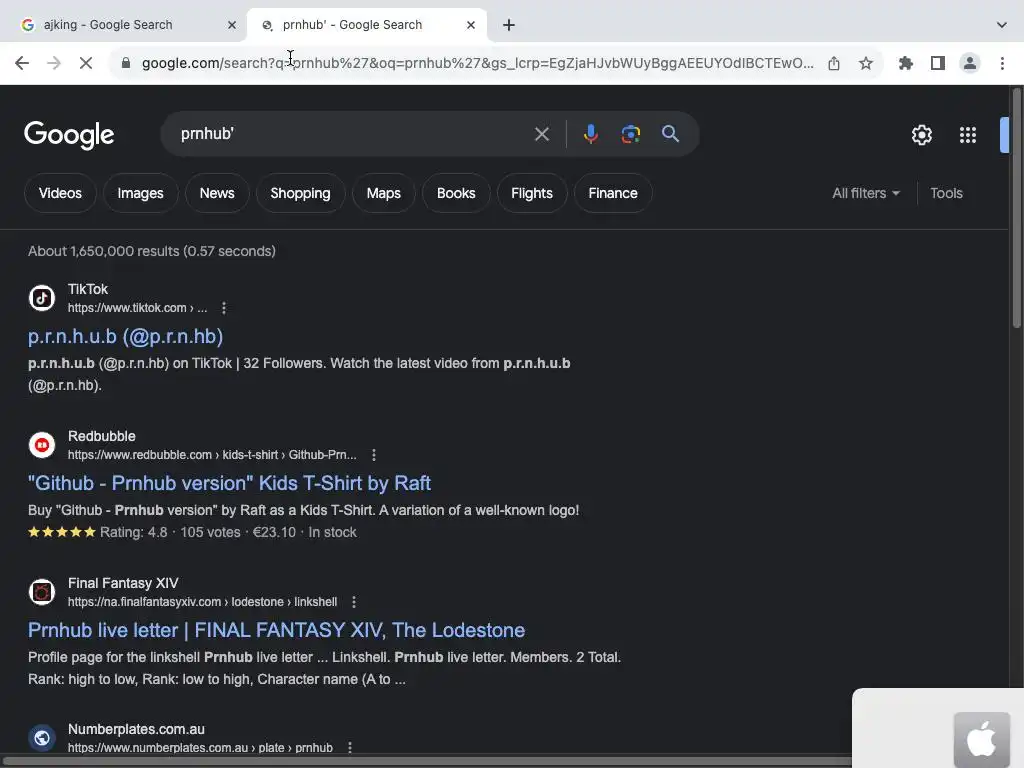Screen dimensions: 1024x768
Task: Click the address bar URL
Action: 478,63
